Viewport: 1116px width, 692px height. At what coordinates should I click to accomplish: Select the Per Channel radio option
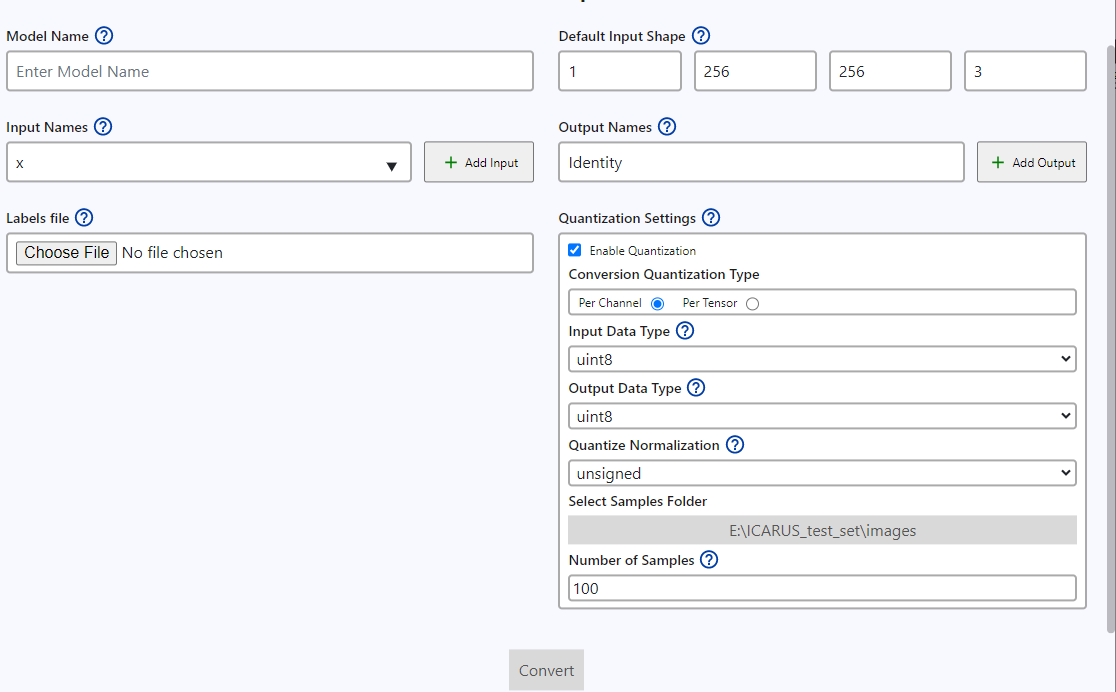coord(657,303)
